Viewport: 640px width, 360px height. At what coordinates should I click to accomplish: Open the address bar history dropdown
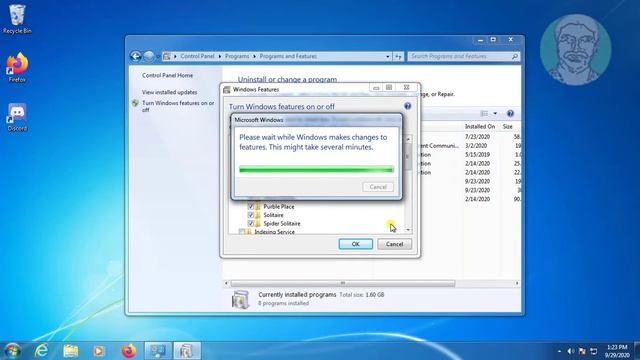388,56
